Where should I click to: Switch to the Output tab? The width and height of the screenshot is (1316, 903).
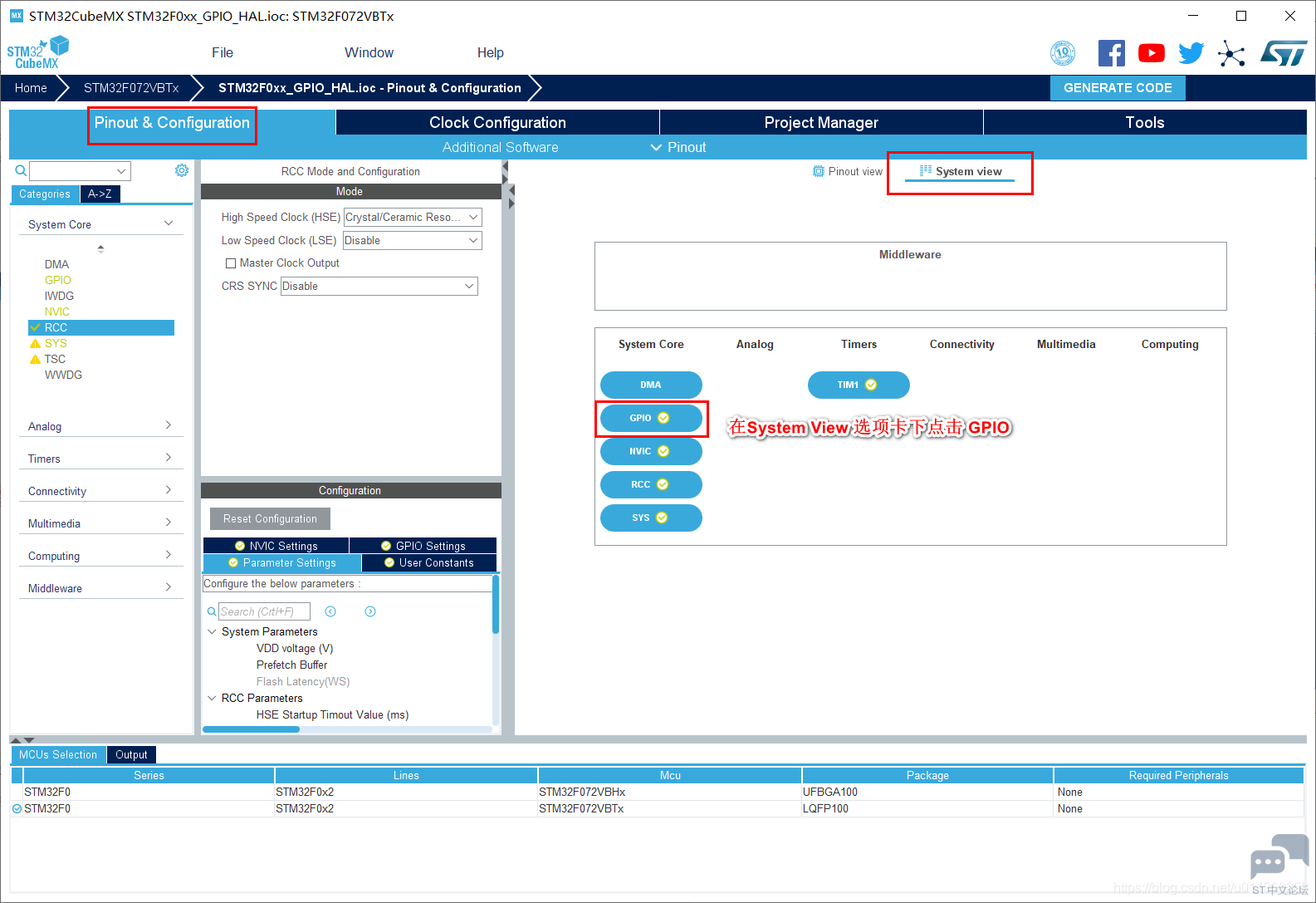coord(131,754)
